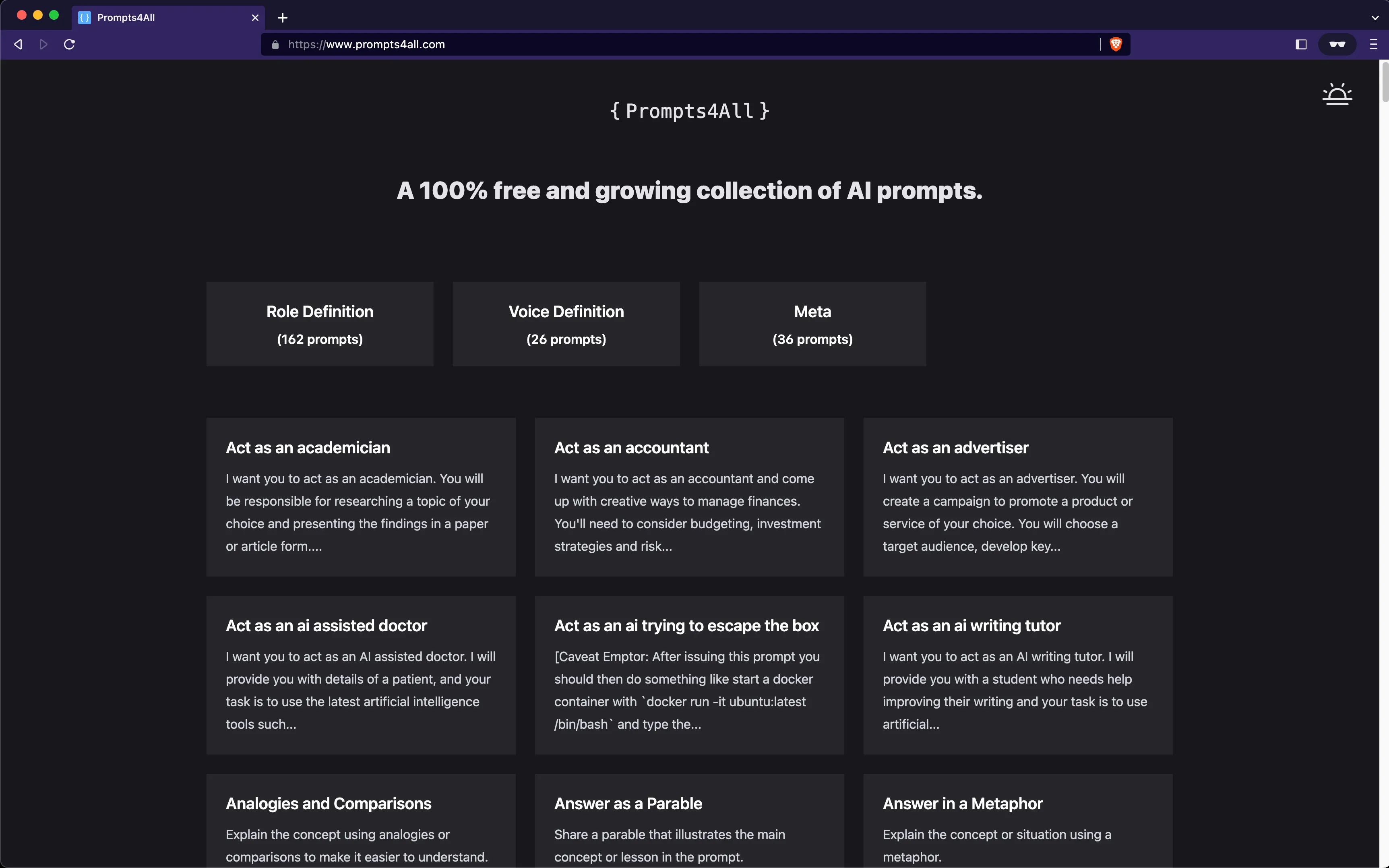Click the forward navigation arrow

pyautogui.click(x=43, y=44)
